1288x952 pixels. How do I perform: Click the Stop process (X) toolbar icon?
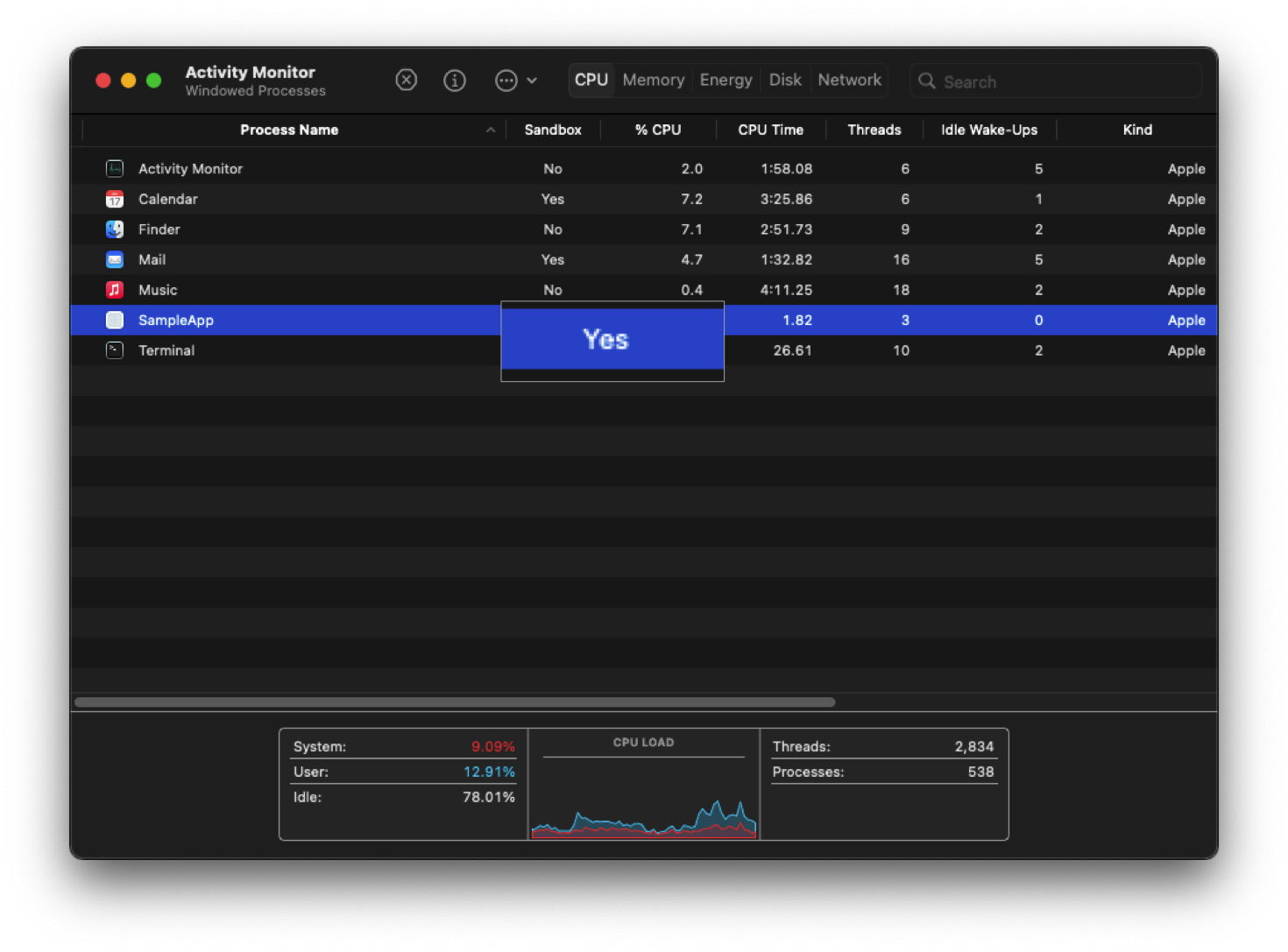406,81
